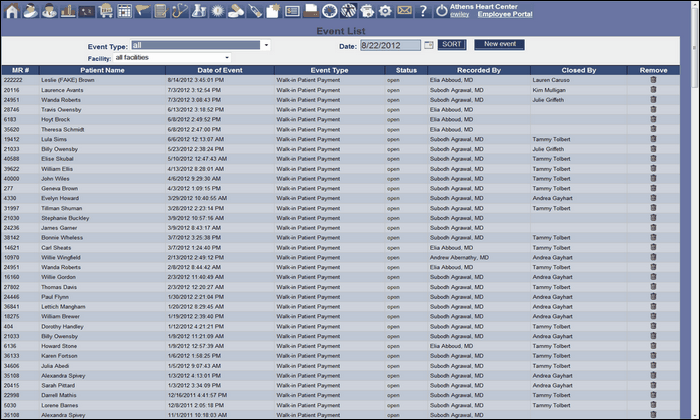Select Kim Mulligan in Closed By column
The image size is (700, 420).
pyautogui.click(x=549, y=90)
